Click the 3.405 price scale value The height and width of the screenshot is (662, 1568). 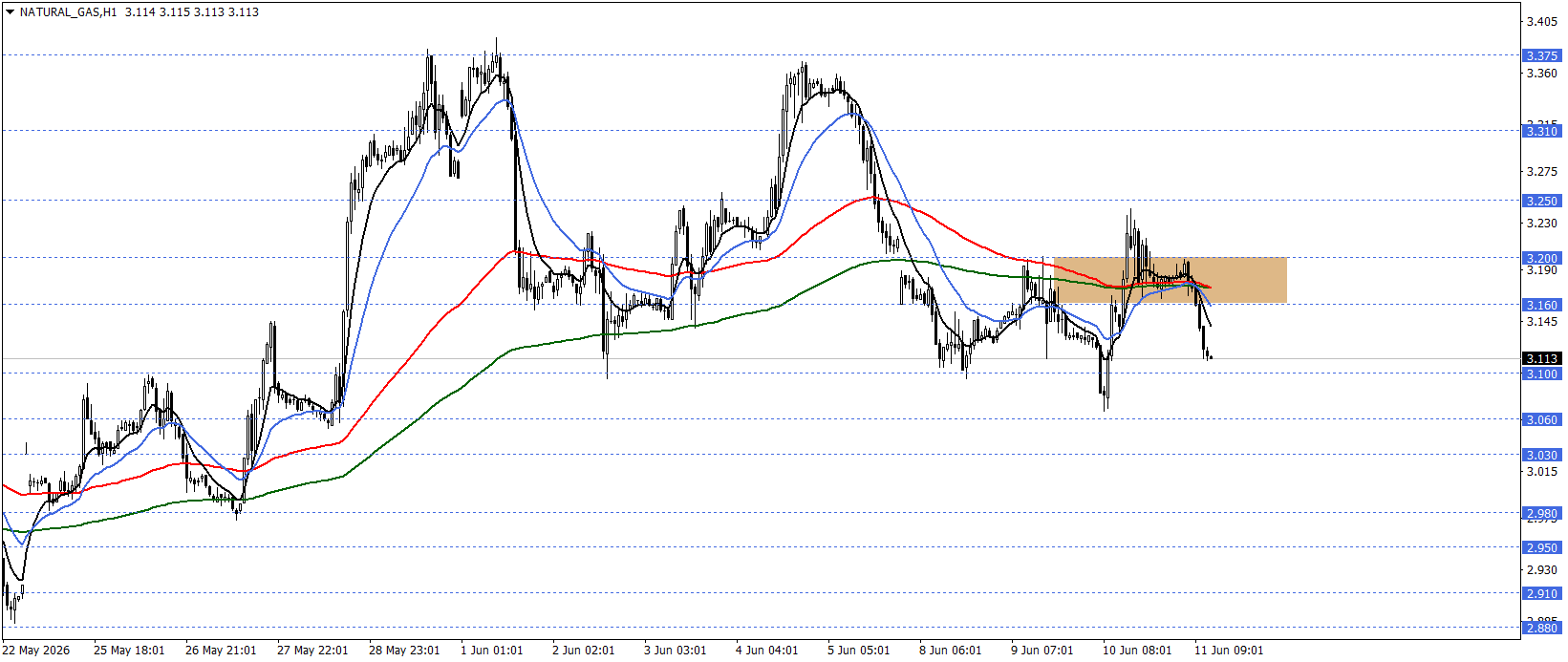1541,21
